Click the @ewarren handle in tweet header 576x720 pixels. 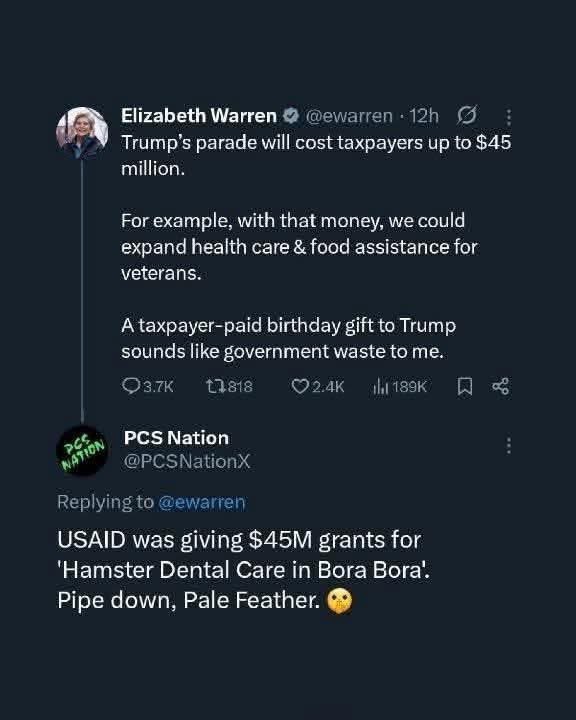click(x=349, y=116)
